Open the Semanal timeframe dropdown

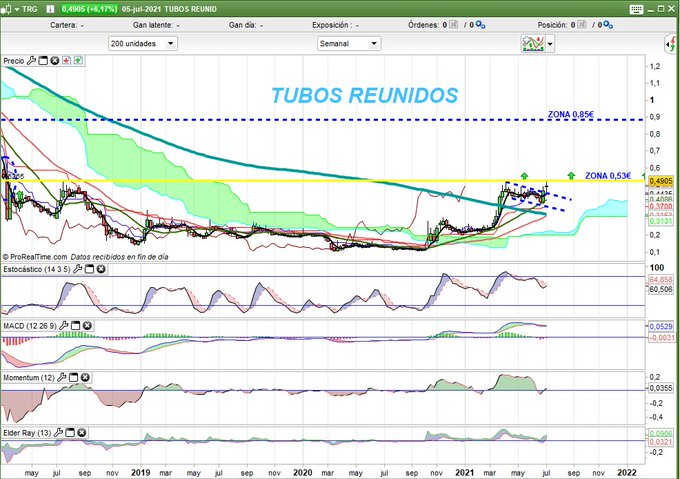point(349,43)
